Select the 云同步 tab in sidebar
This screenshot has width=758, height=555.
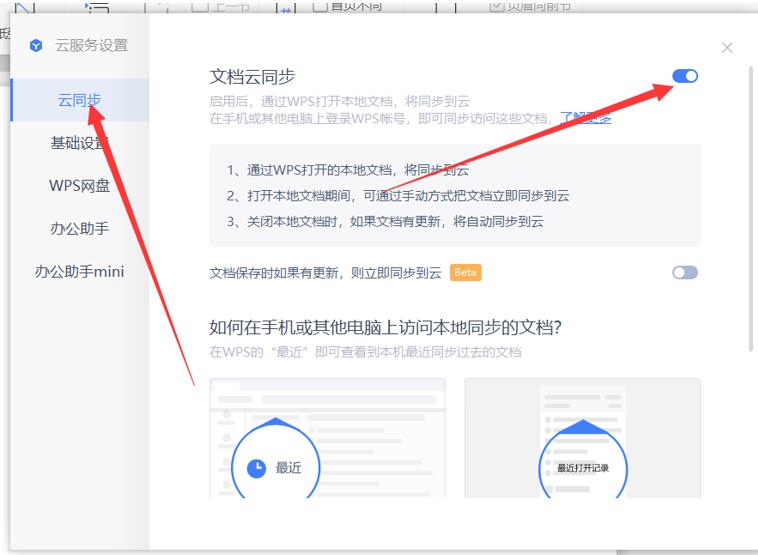click(x=80, y=100)
